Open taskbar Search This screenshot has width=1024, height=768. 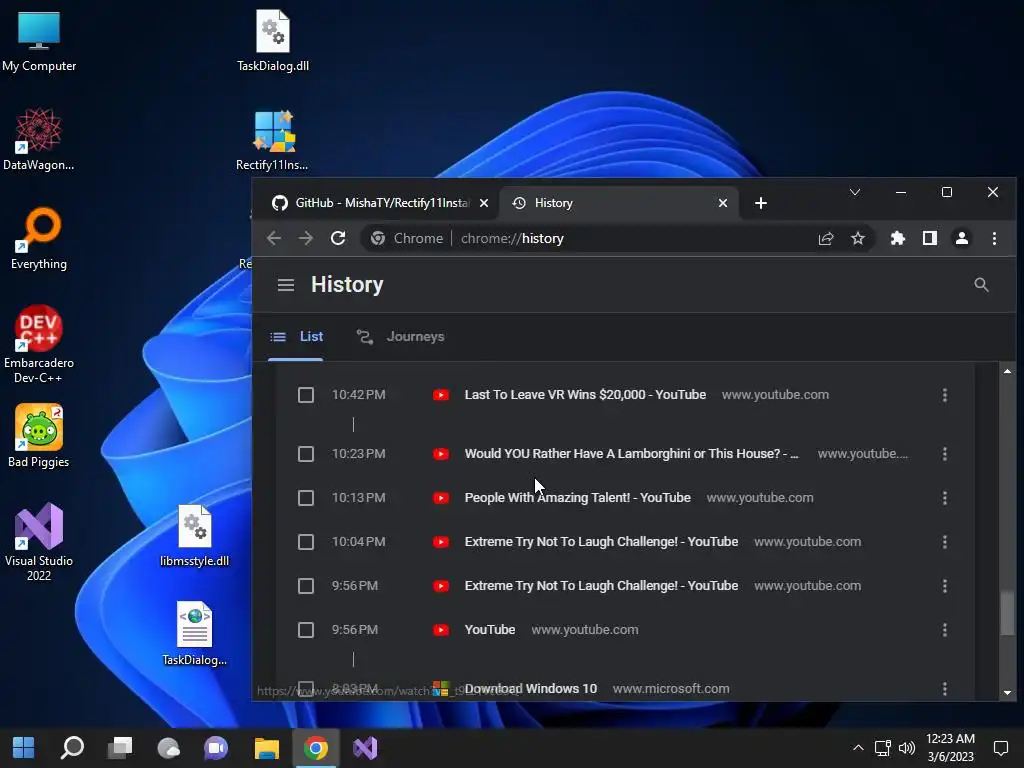(x=72, y=748)
